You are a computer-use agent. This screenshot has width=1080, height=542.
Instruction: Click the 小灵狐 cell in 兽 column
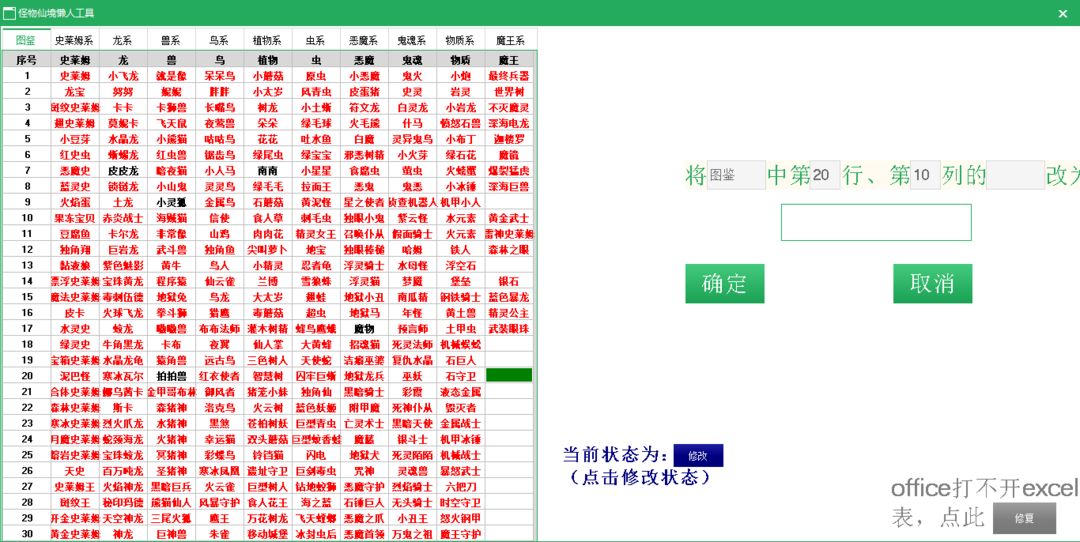click(171, 202)
